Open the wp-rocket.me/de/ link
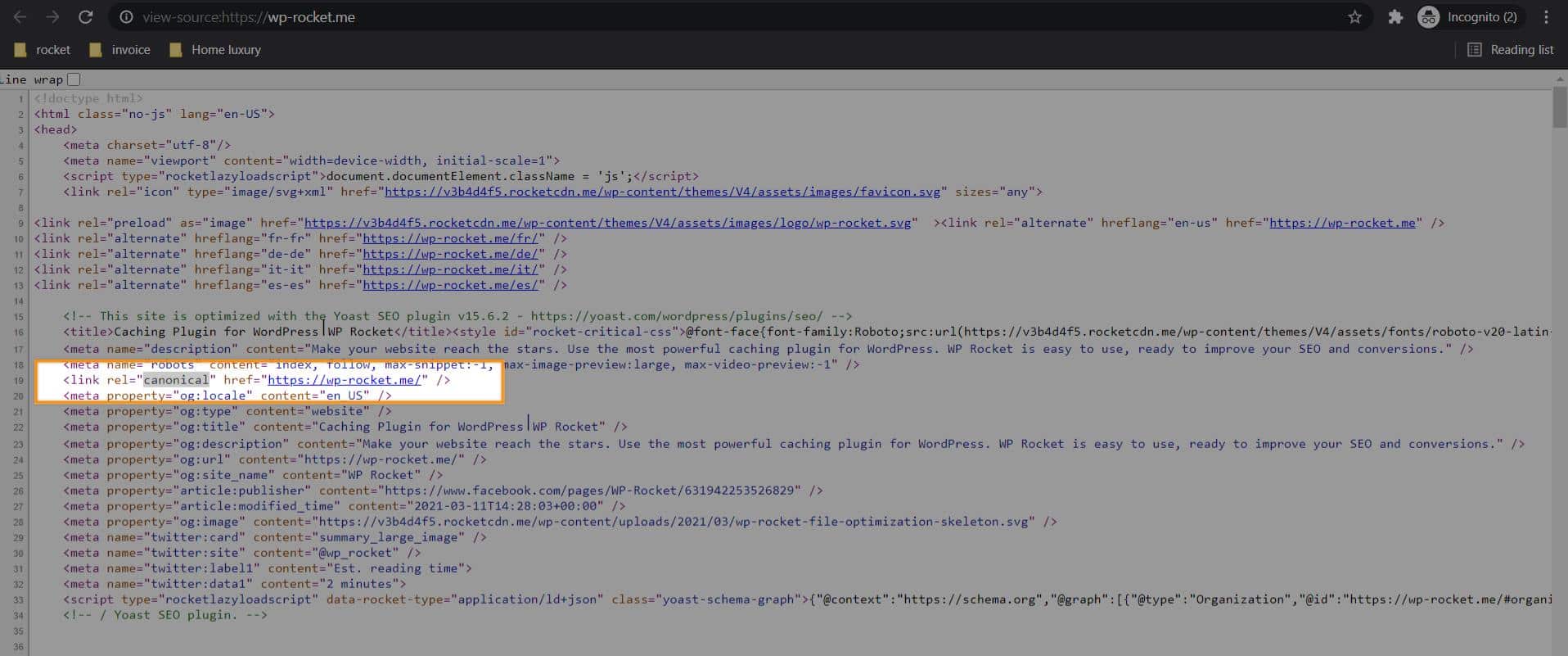This screenshot has height=656, width=1568. click(x=450, y=254)
